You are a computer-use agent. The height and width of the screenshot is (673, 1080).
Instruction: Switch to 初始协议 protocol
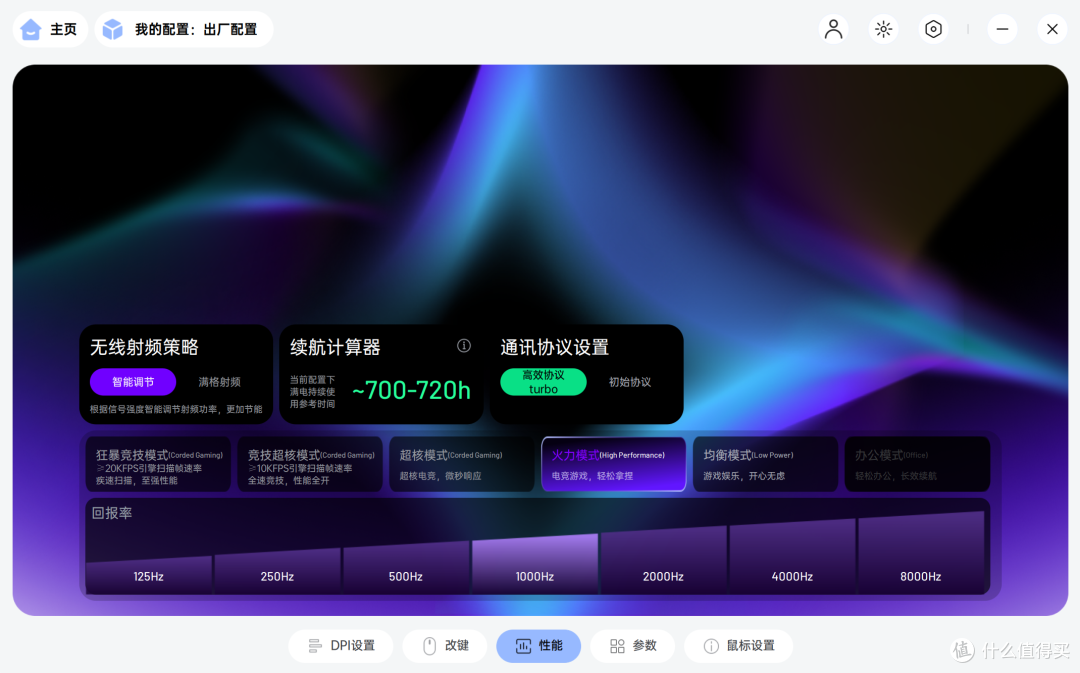630,382
